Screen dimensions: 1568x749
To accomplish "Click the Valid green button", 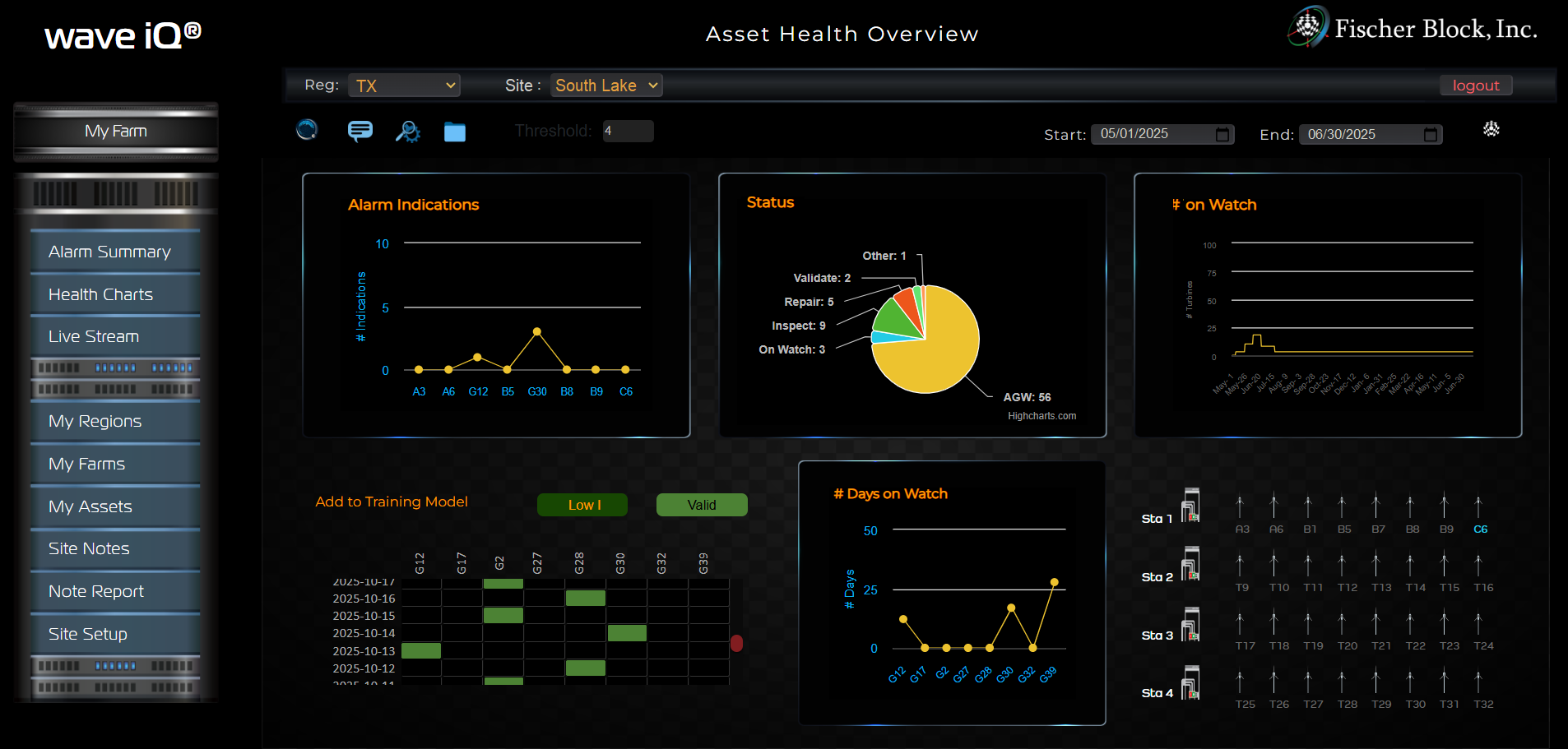I will point(702,505).
